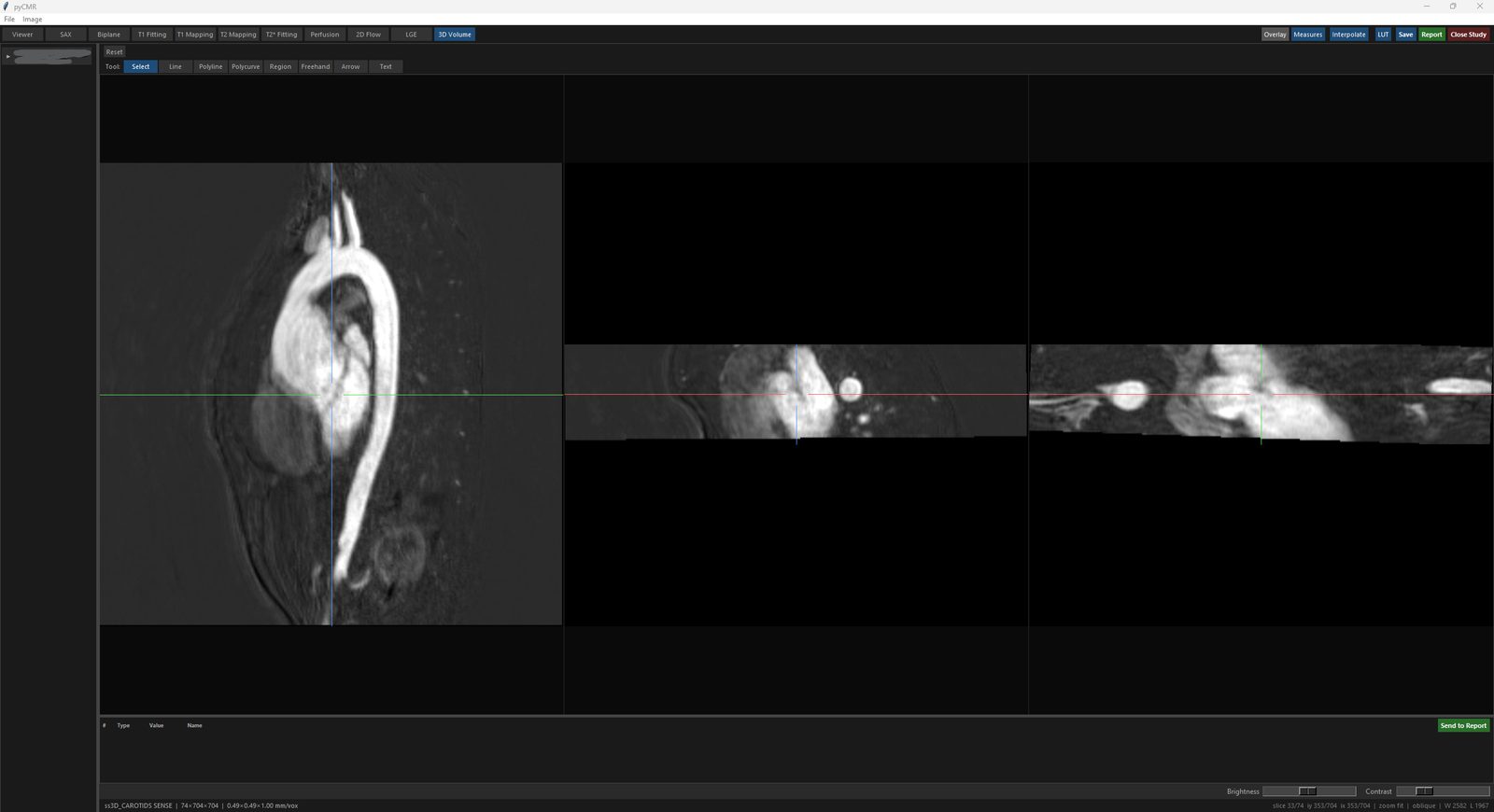Click the Name column header
This screenshot has width=1494, height=812.
194,725
